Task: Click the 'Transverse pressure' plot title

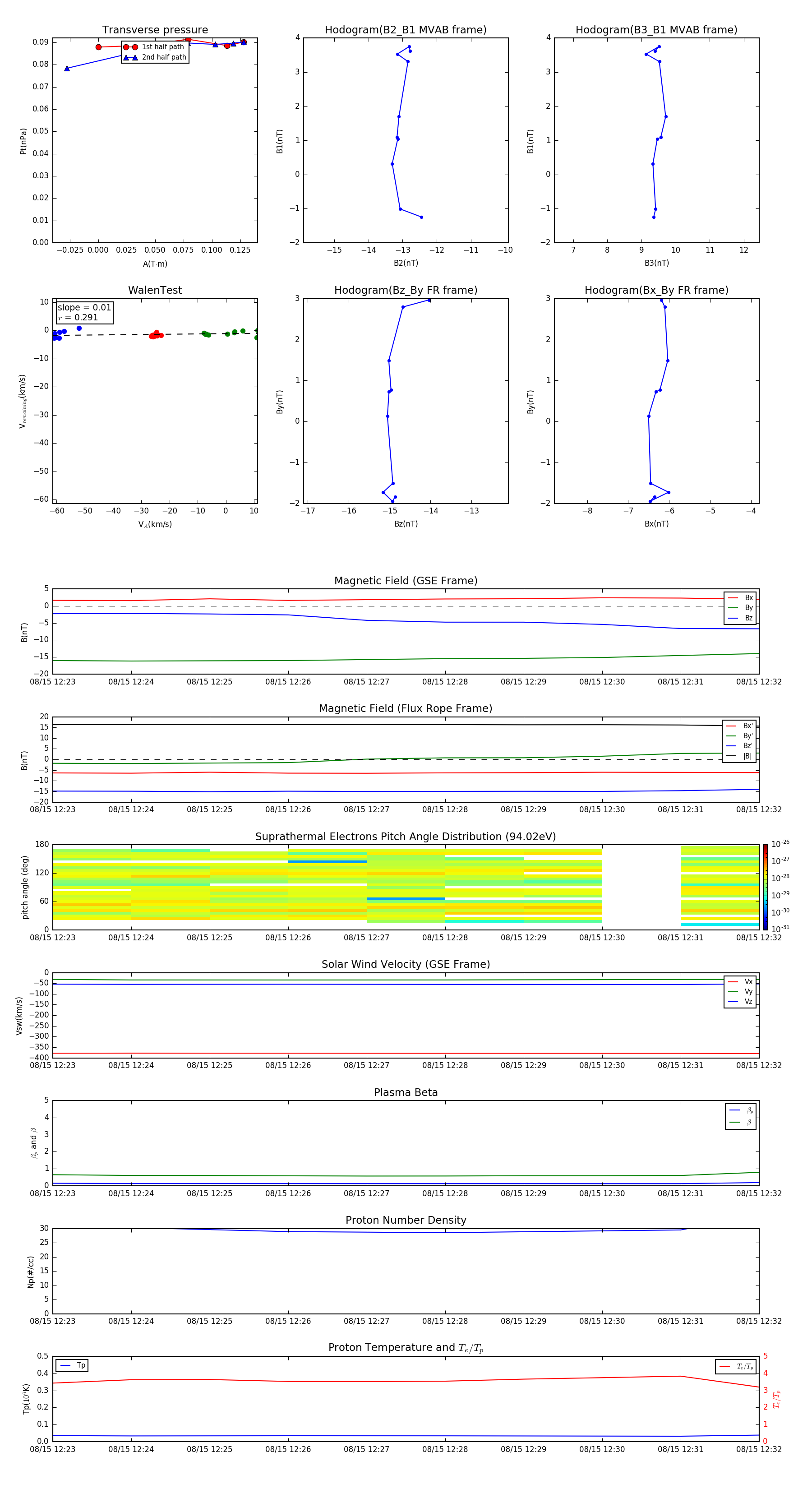Action: (155, 30)
